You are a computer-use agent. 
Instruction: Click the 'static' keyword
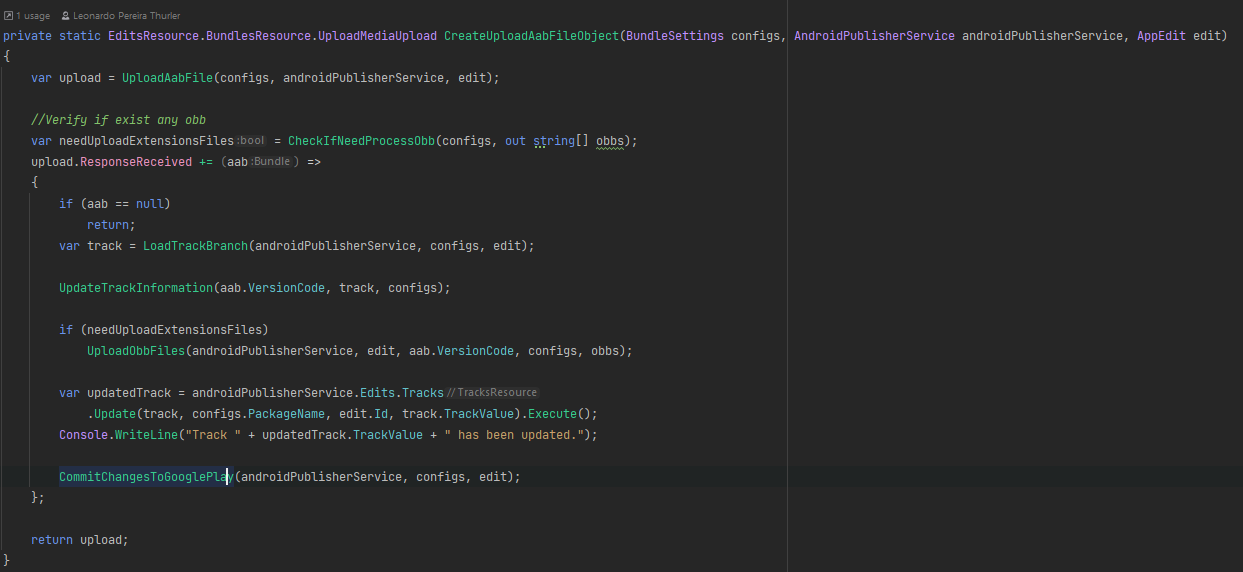coord(80,36)
